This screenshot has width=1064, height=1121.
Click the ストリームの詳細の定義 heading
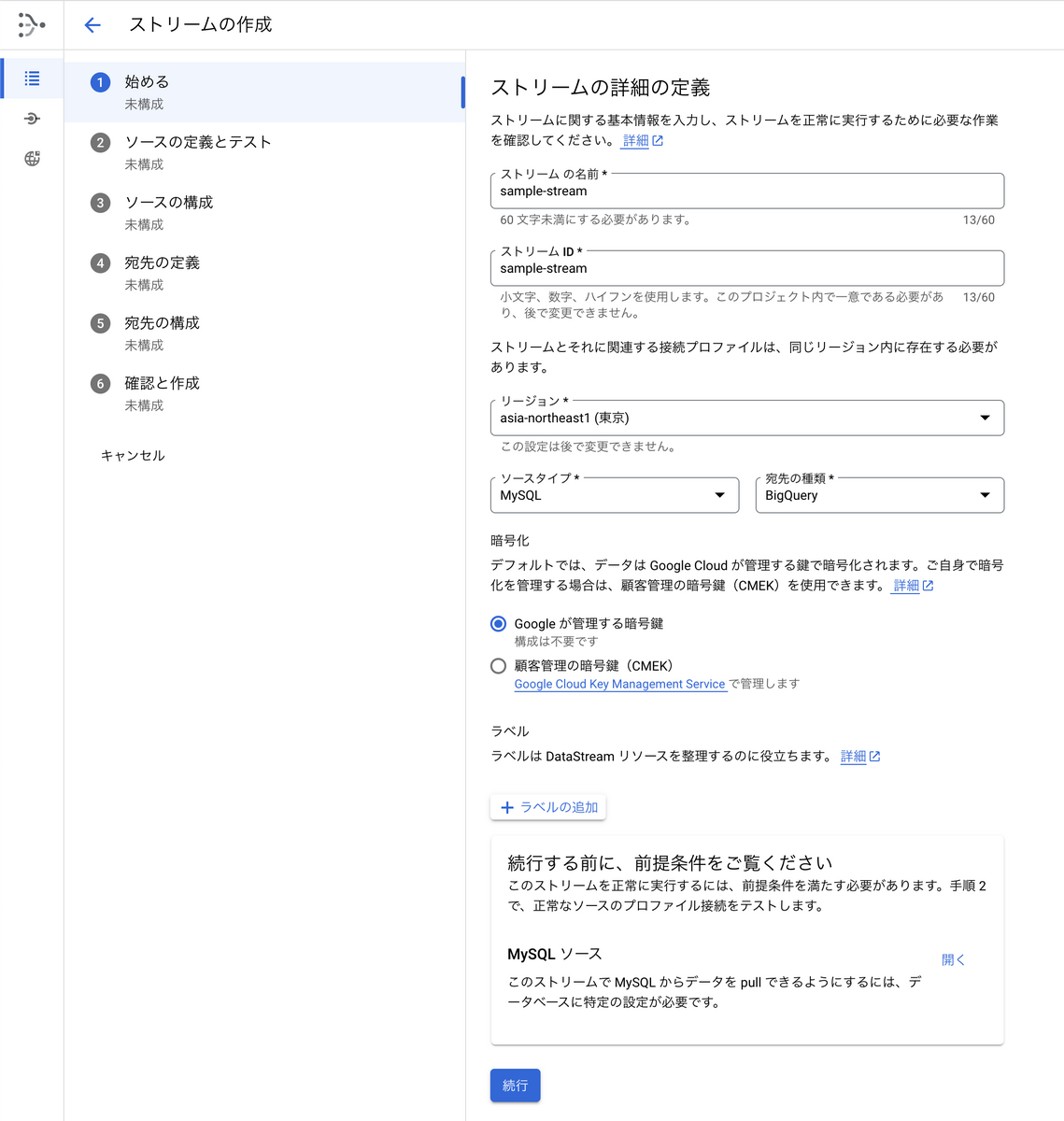click(601, 88)
